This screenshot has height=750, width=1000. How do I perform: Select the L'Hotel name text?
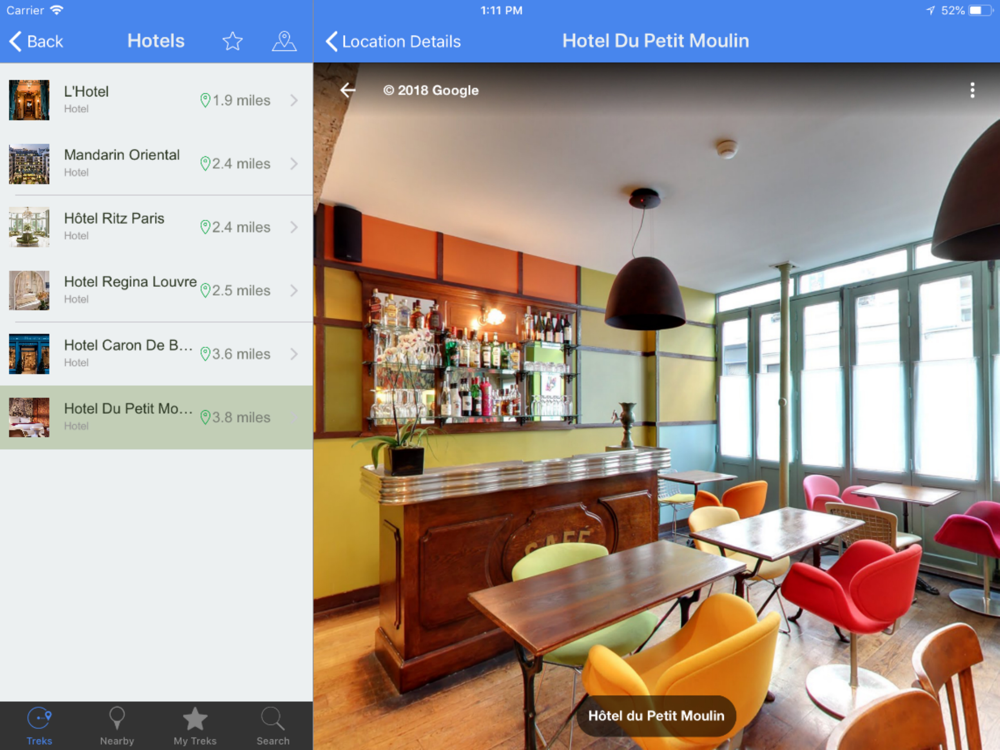click(x=86, y=92)
